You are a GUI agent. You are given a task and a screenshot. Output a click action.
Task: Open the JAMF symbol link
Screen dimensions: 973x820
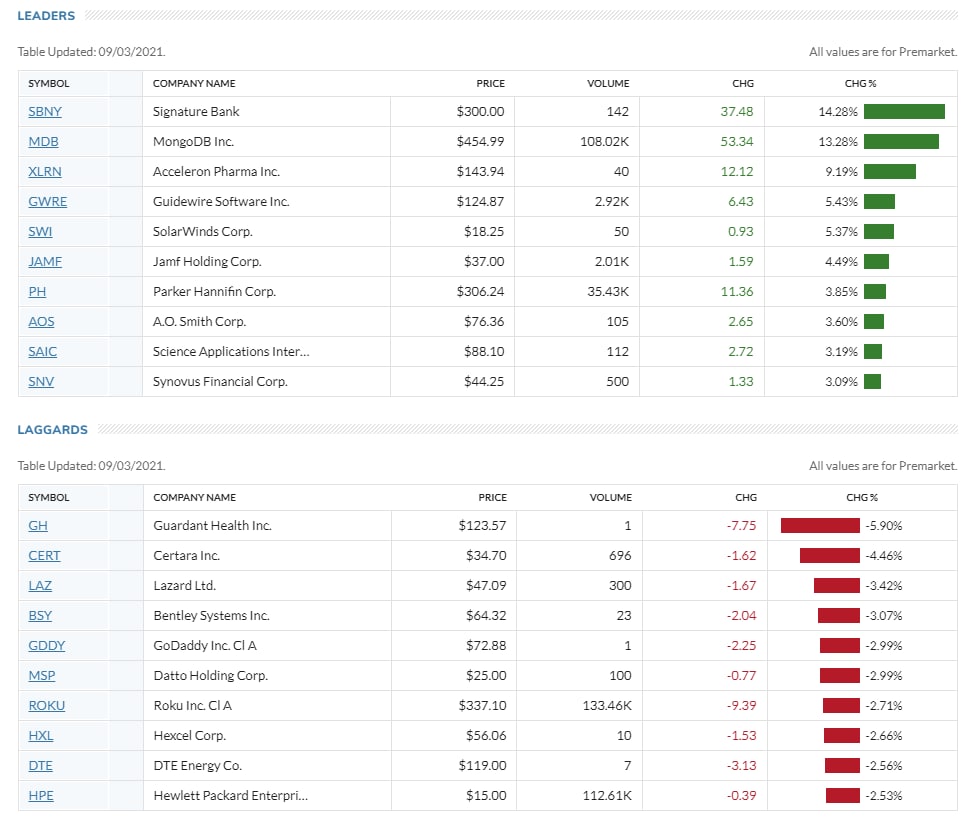click(x=45, y=261)
